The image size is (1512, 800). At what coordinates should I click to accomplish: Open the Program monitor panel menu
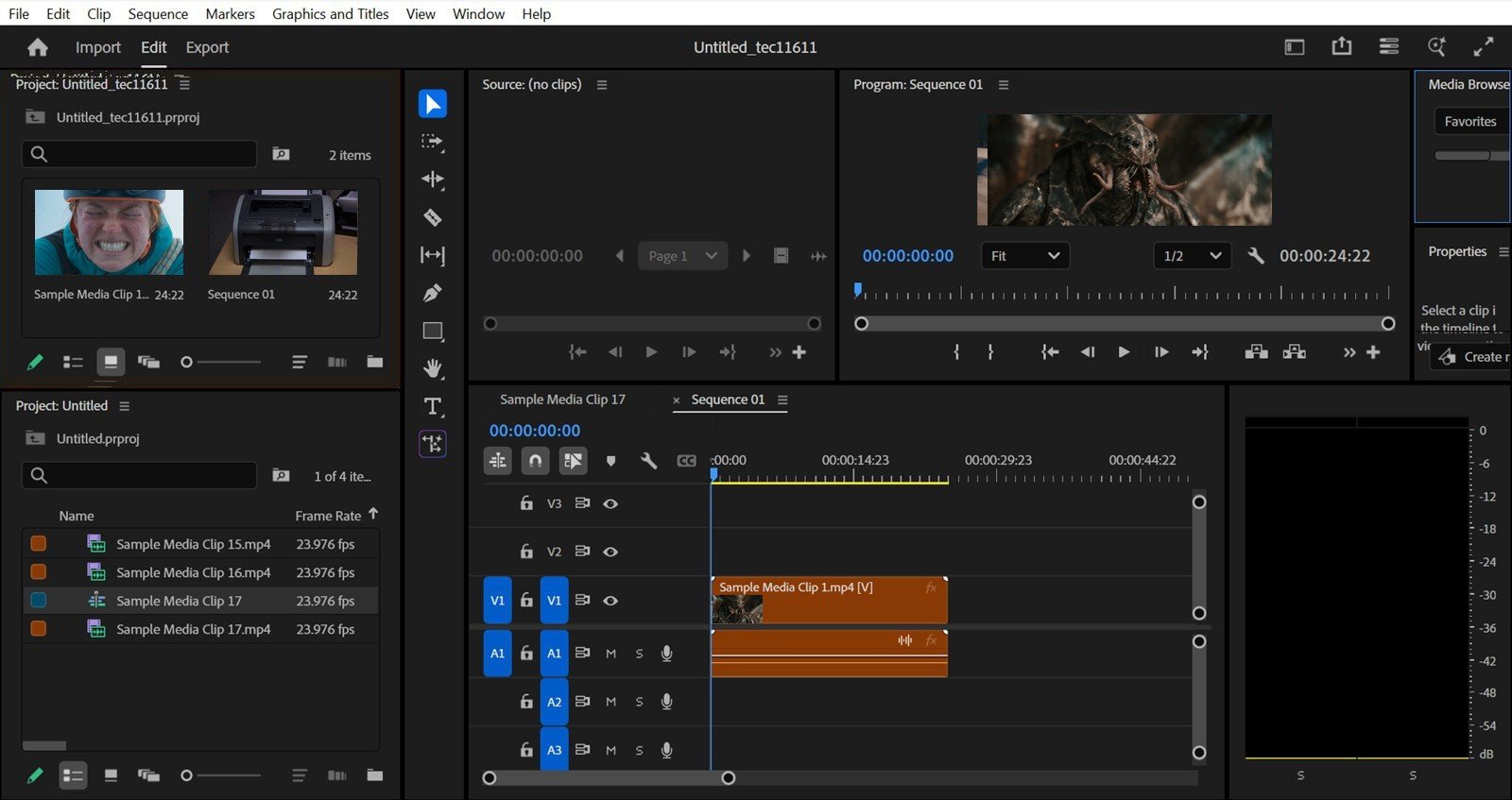click(1004, 85)
